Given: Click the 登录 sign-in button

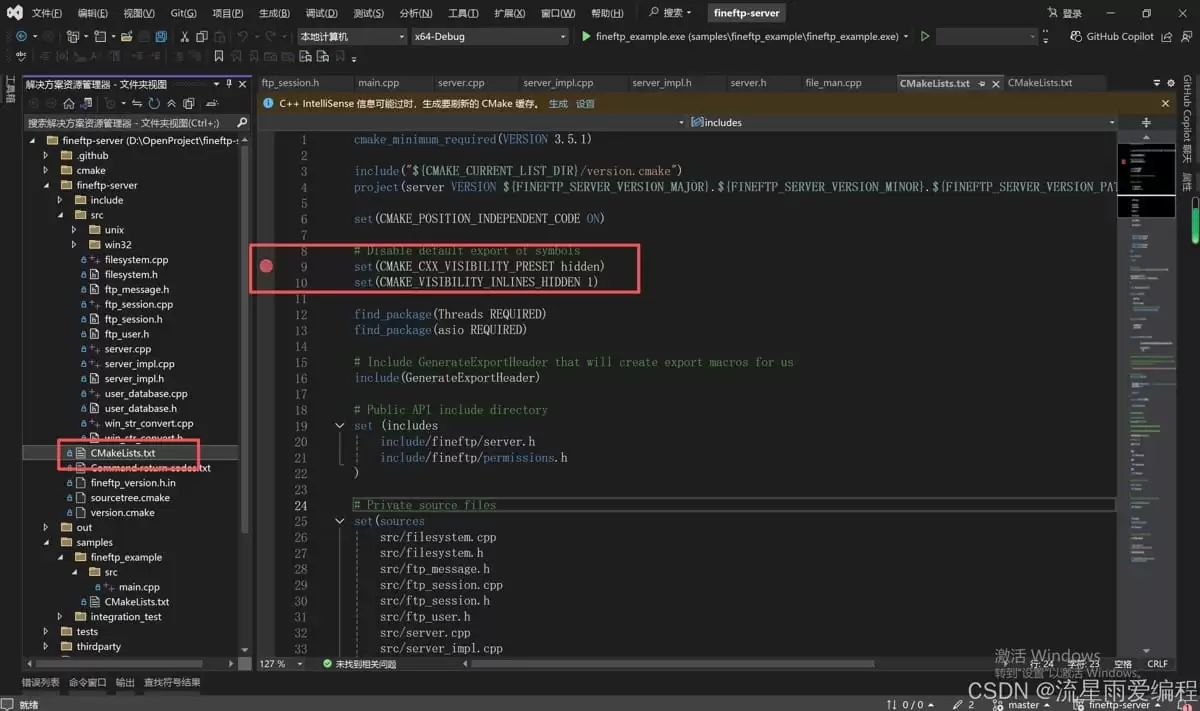Looking at the screenshot, I should click(1065, 13).
